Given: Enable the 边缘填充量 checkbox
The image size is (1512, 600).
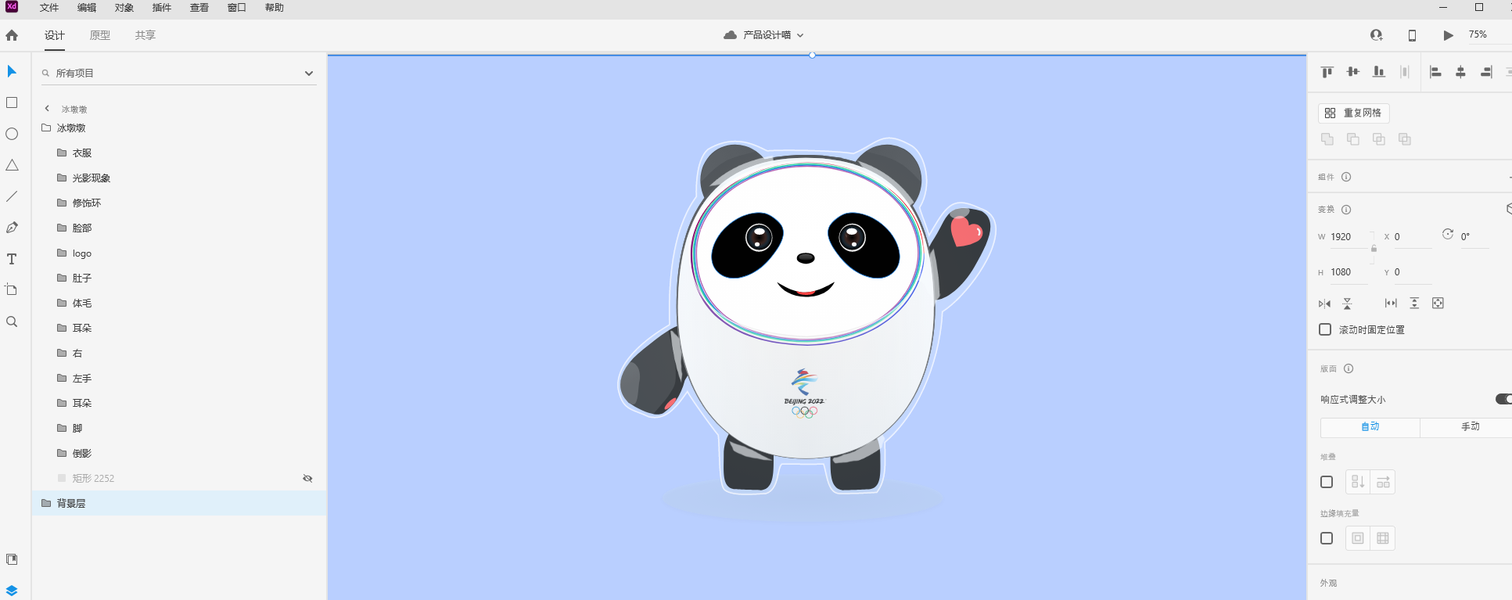Looking at the screenshot, I should (x=1326, y=538).
